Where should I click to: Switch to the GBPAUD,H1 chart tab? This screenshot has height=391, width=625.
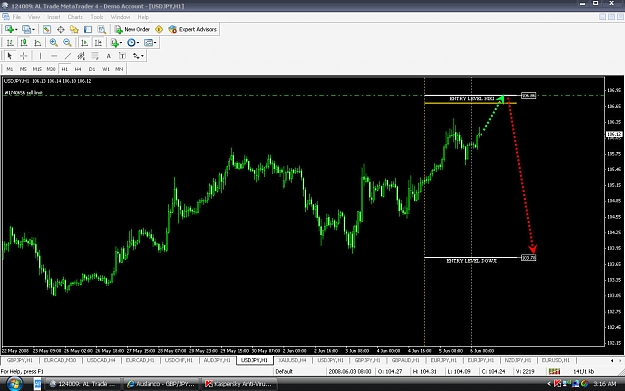click(405, 360)
